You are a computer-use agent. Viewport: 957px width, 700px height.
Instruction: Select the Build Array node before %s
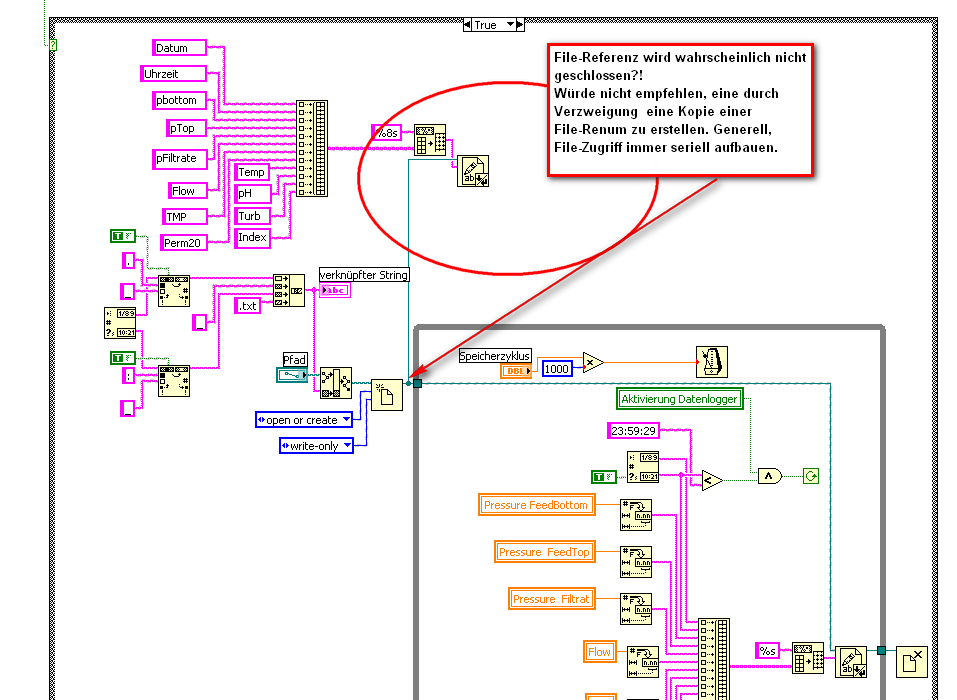[x=713, y=659]
